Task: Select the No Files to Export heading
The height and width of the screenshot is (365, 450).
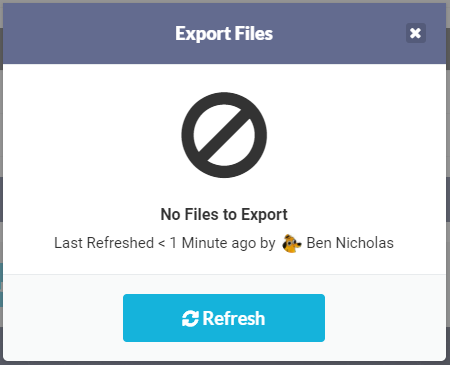Action: (x=224, y=214)
